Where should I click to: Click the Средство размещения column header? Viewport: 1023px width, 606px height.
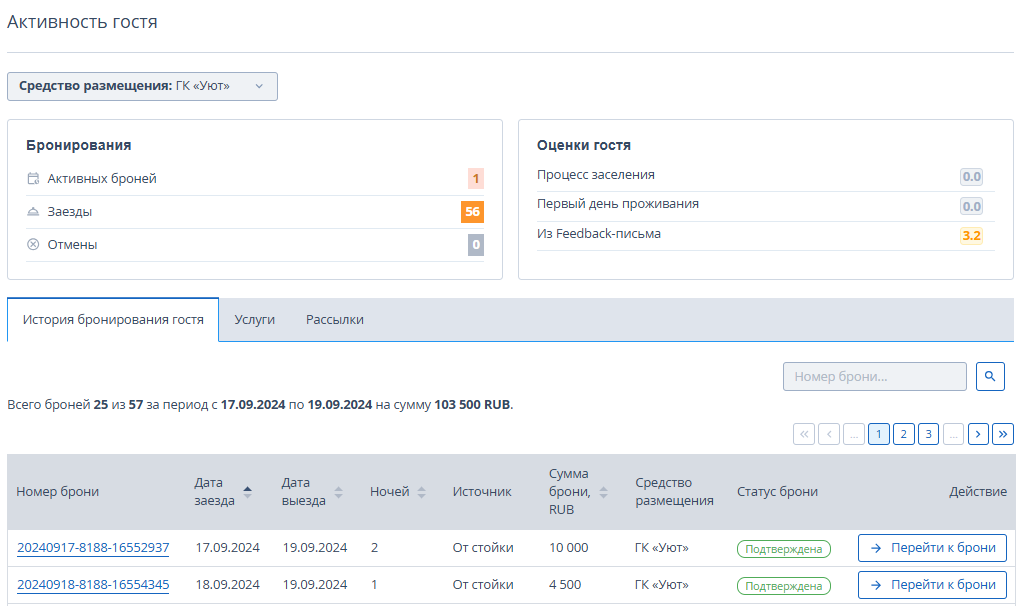coord(675,492)
